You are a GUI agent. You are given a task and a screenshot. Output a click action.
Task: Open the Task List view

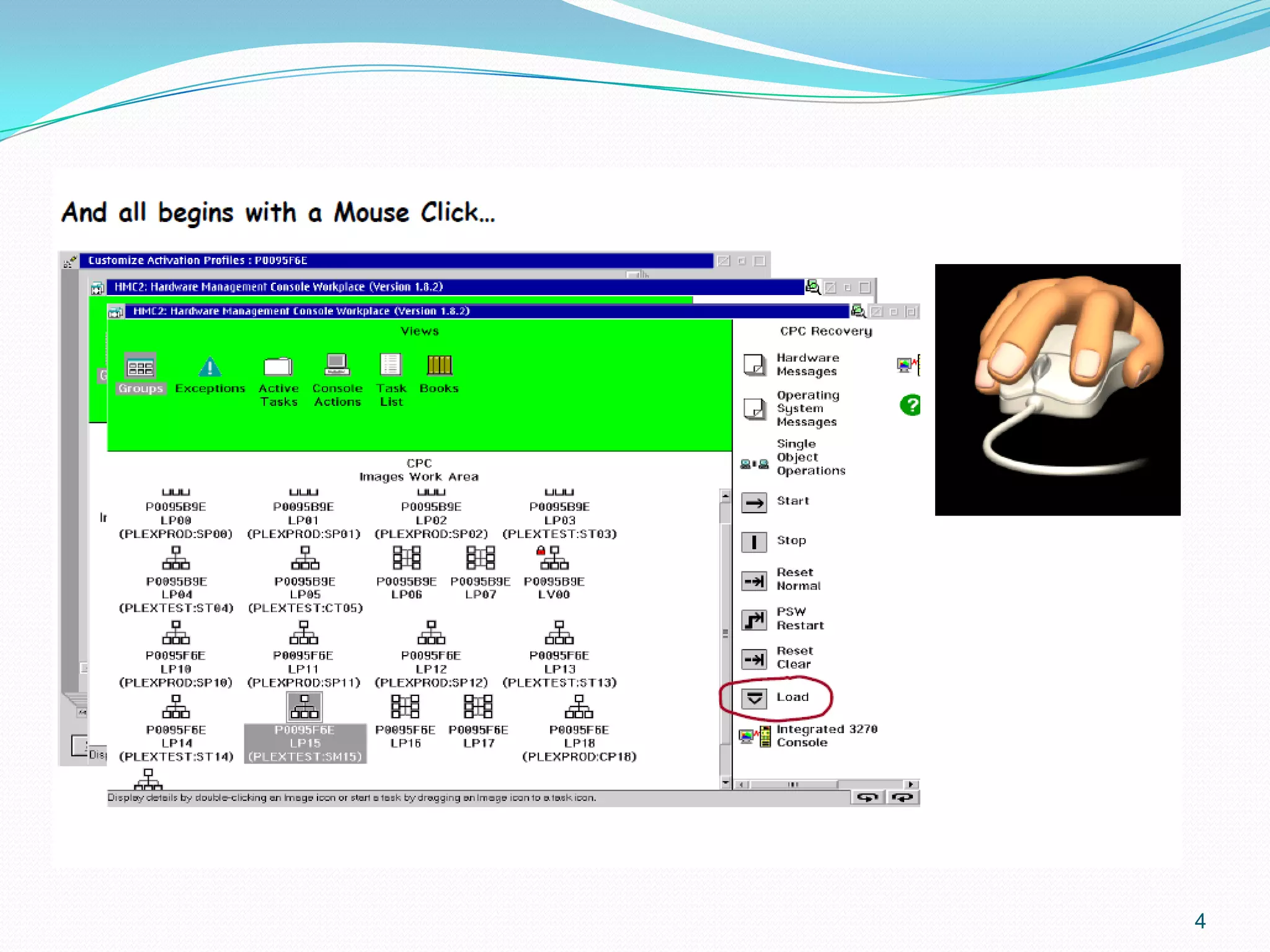391,366
